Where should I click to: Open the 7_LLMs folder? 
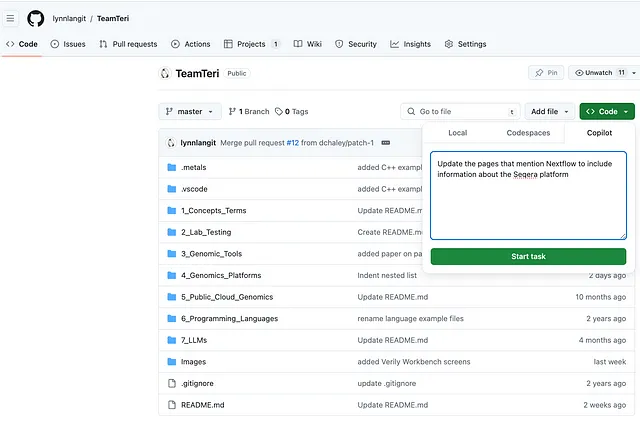click(194, 340)
